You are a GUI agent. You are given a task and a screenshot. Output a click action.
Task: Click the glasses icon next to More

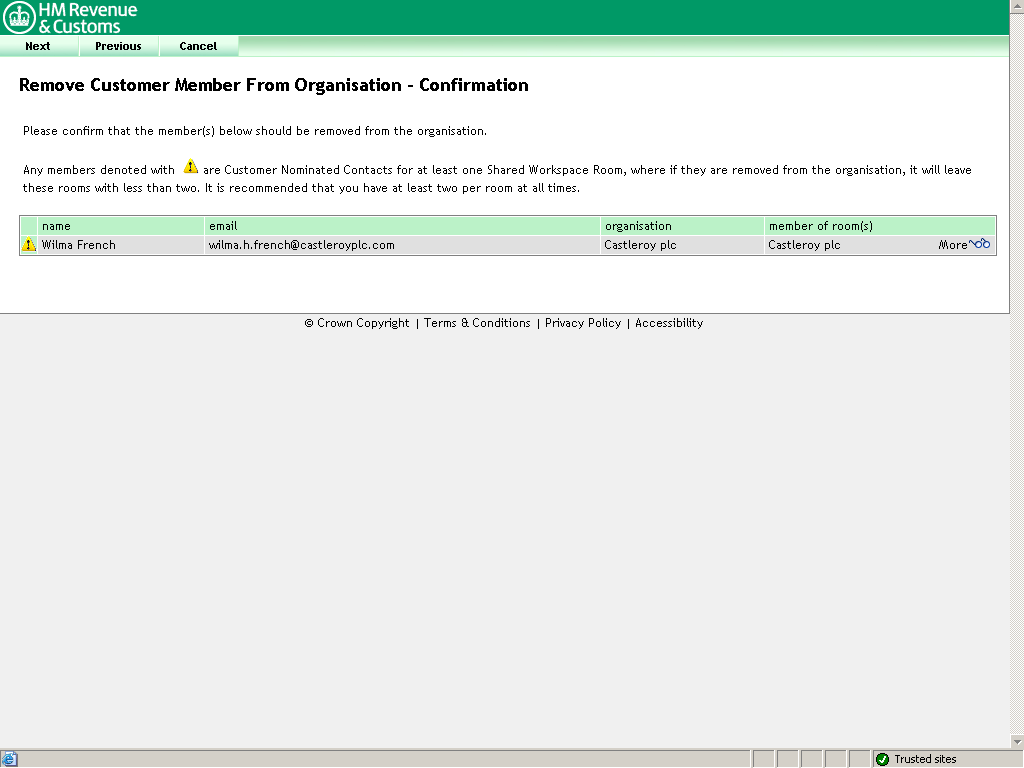tap(980, 244)
